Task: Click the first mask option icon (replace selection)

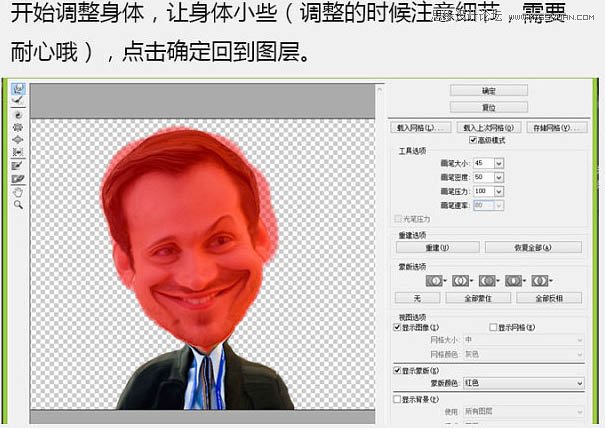Action: coord(436,281)
